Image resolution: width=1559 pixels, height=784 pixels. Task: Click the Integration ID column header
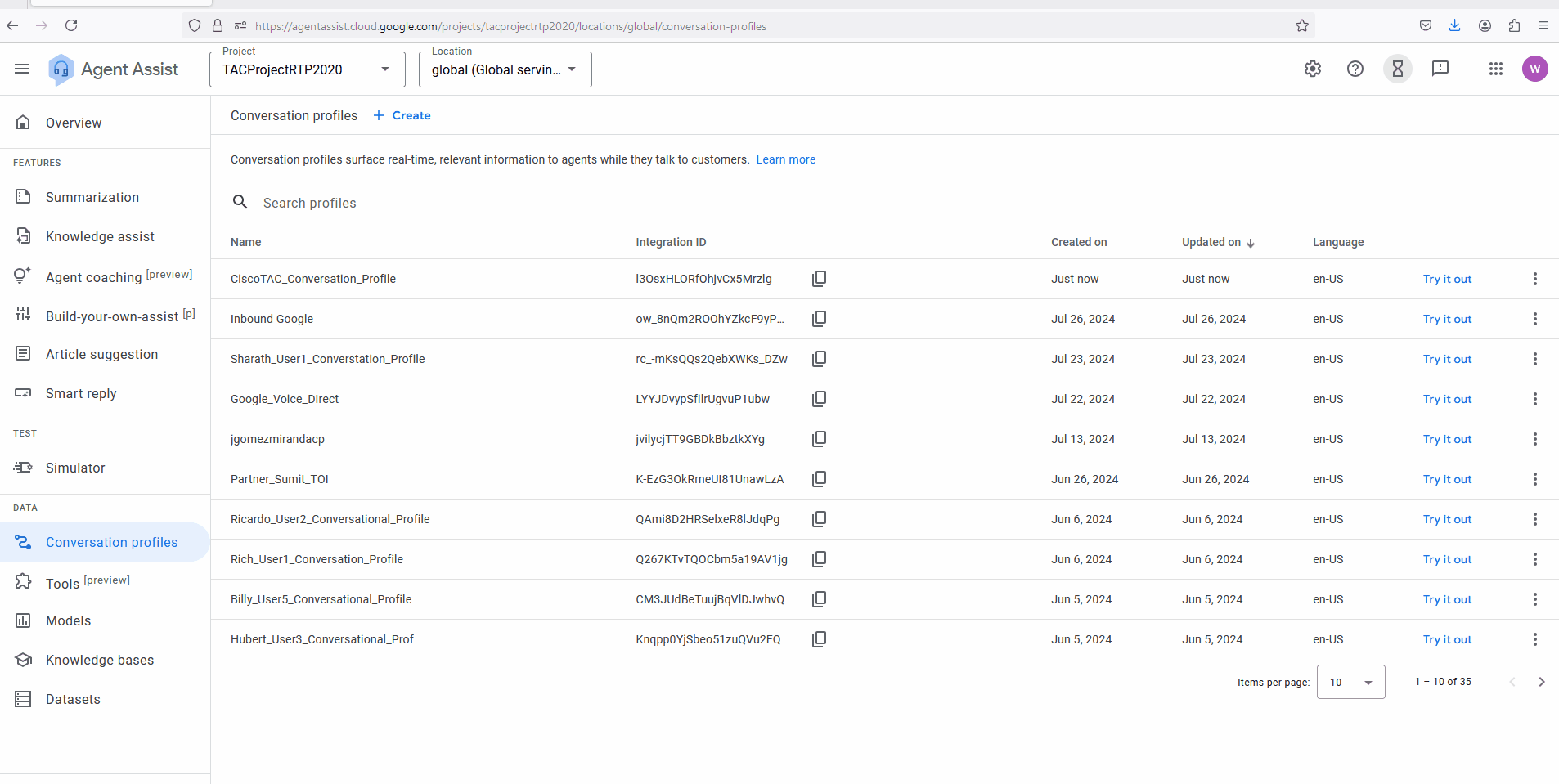[671, 242]
